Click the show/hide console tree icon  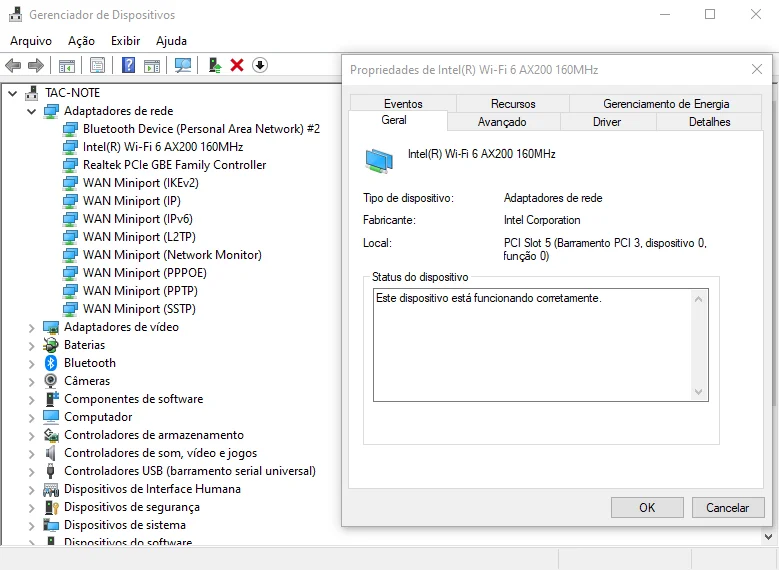tap(67, 65)
